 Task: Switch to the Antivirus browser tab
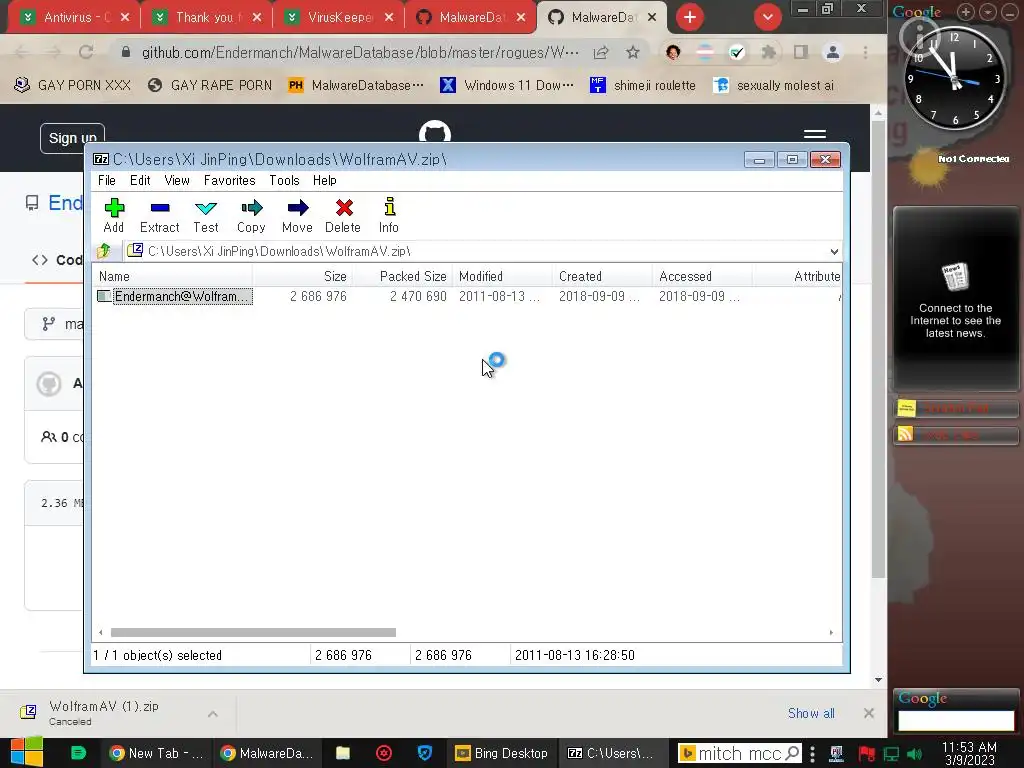point(74,17)
